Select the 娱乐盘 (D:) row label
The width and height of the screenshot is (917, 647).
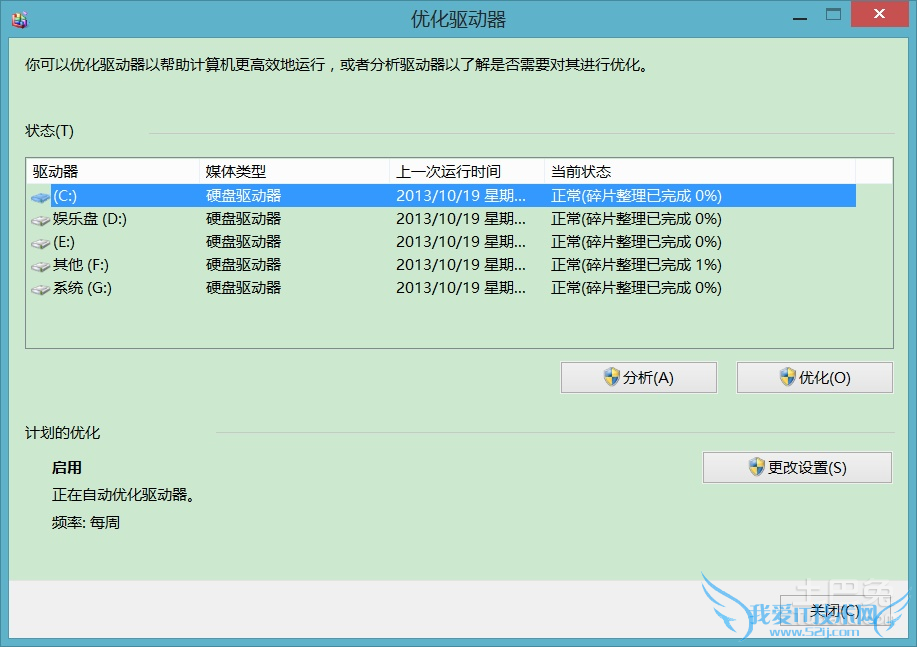[89, 219]
